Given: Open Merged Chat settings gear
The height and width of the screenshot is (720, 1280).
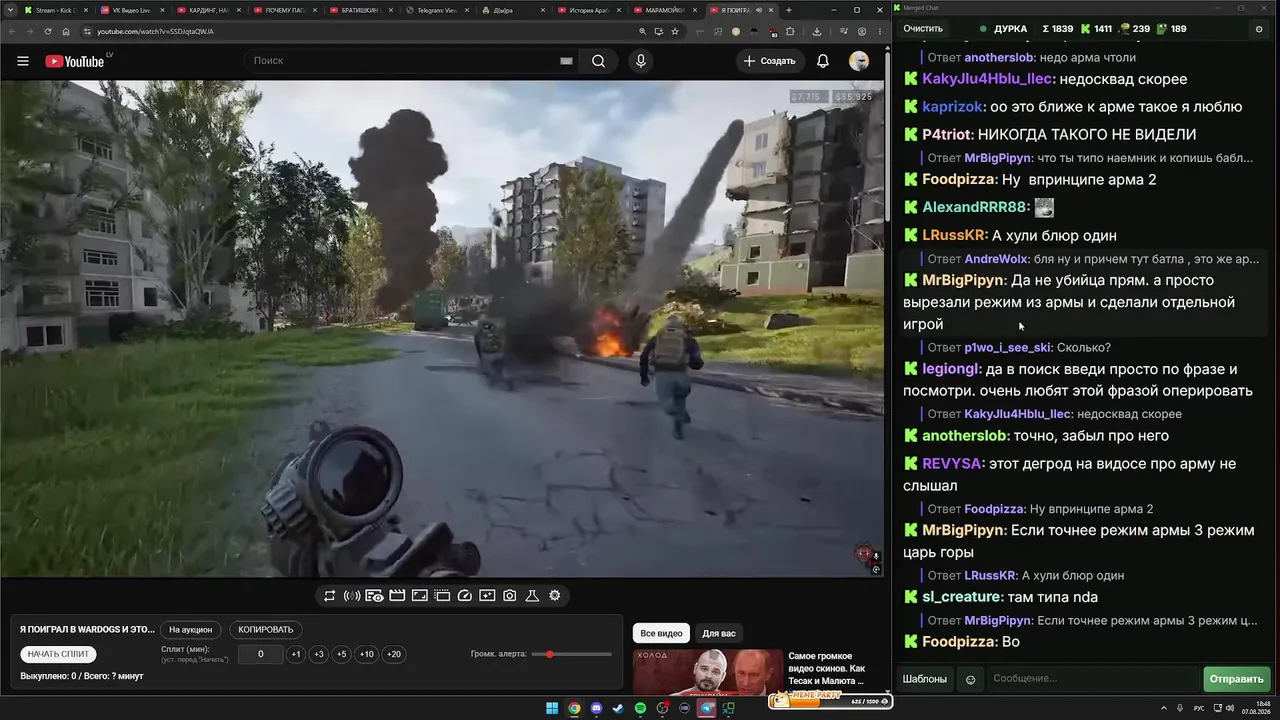Looking at the screenshot, I should pos(1259,29).
